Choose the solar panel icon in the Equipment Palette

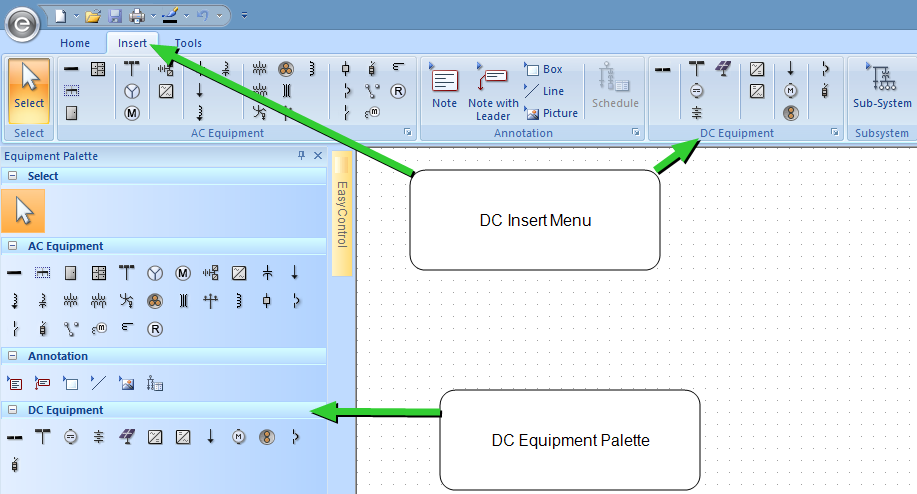point(127,436)
